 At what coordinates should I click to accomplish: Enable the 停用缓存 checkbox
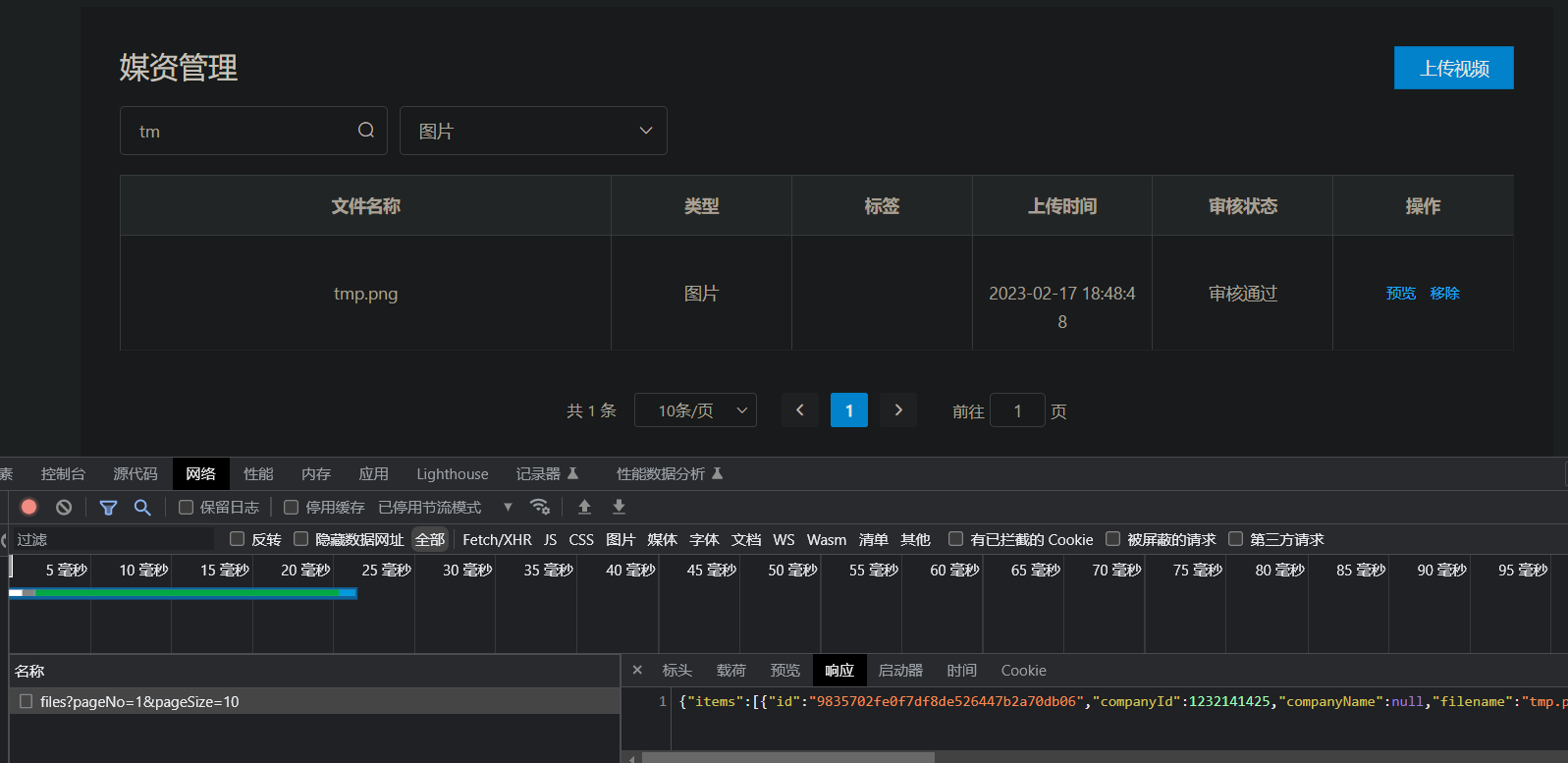pos(291,508)
